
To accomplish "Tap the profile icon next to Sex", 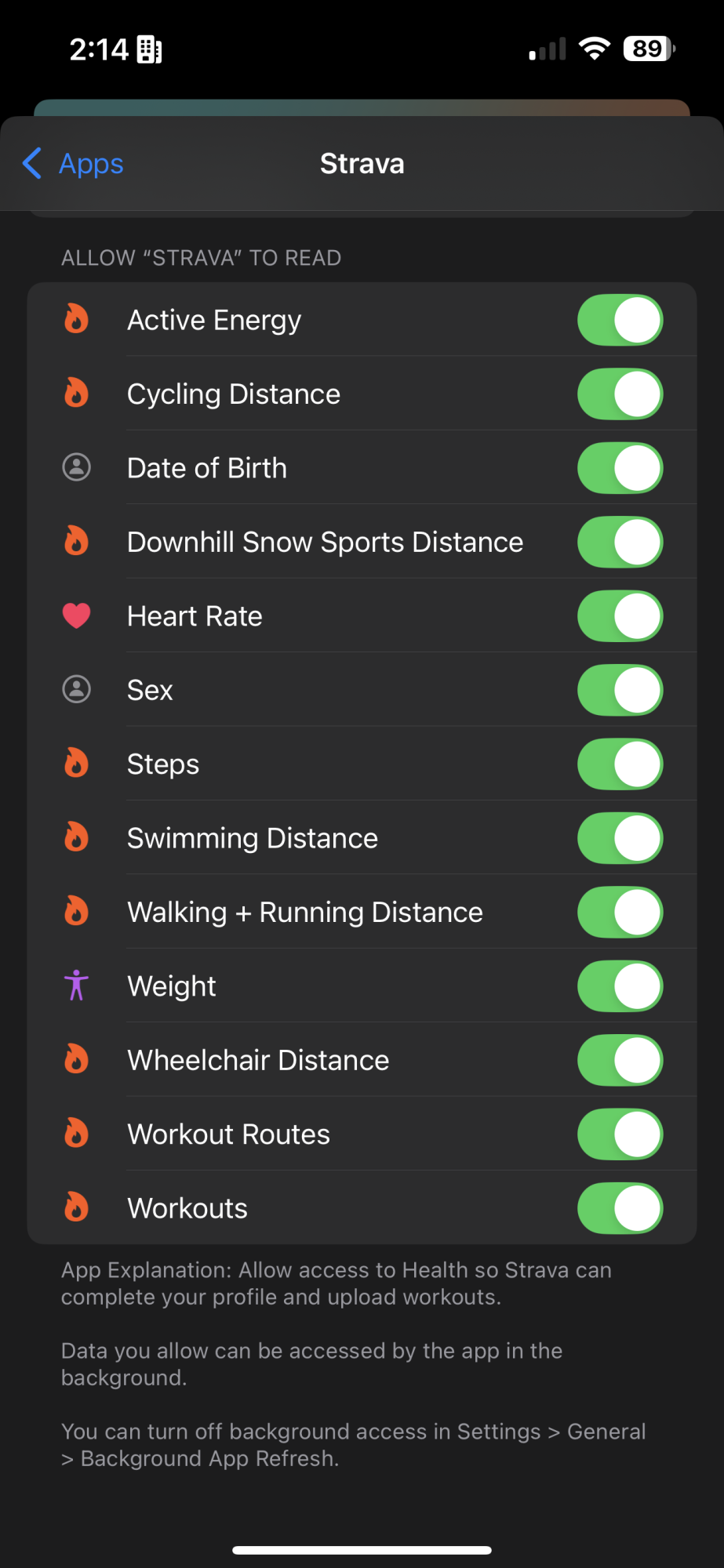I will (x=76, y=690).
